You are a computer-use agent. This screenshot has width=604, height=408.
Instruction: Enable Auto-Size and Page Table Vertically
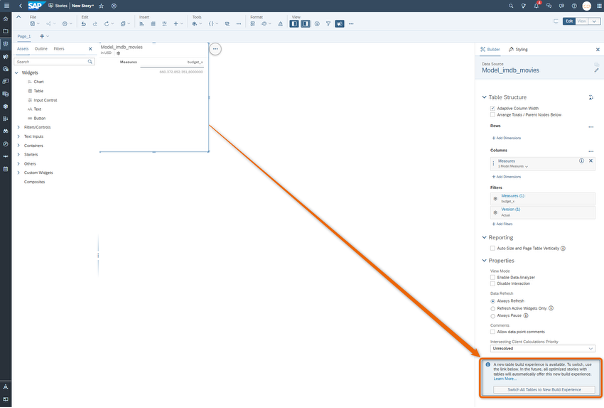click(x=492, y=248)
